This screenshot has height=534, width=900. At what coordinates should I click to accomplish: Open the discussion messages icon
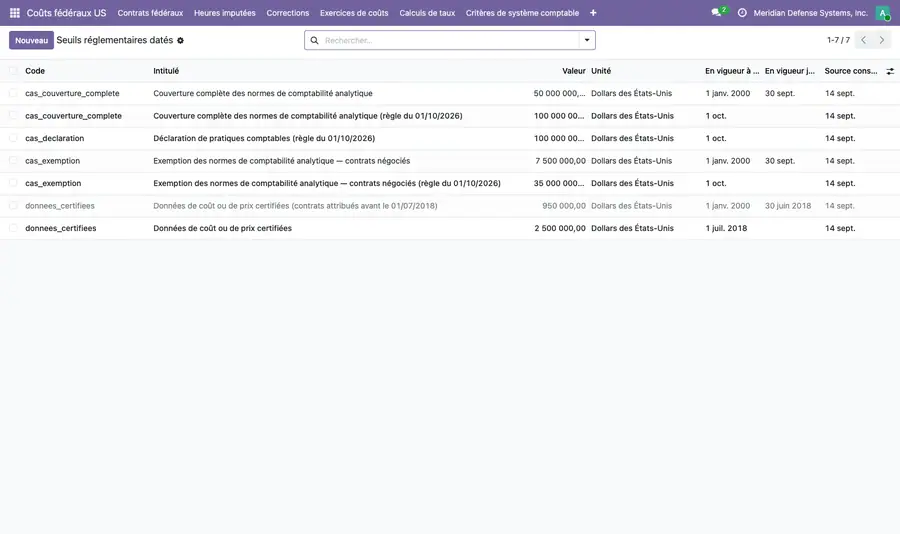716,13
